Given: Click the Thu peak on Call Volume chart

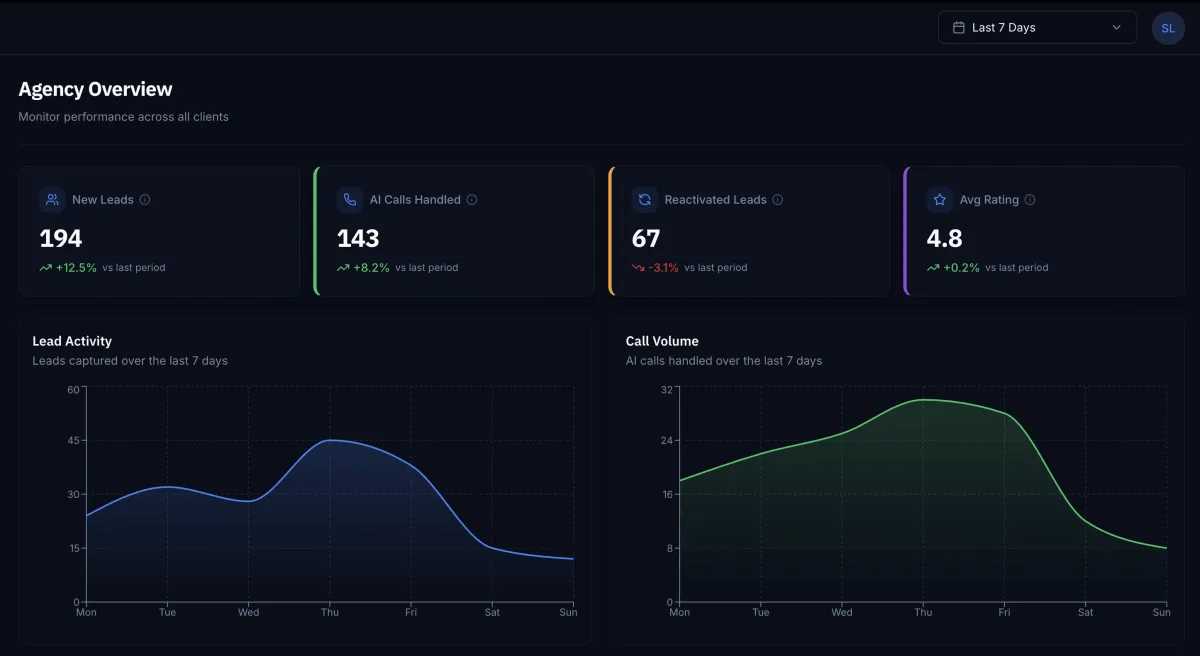Looking at the screenshot, I should 924,400.
